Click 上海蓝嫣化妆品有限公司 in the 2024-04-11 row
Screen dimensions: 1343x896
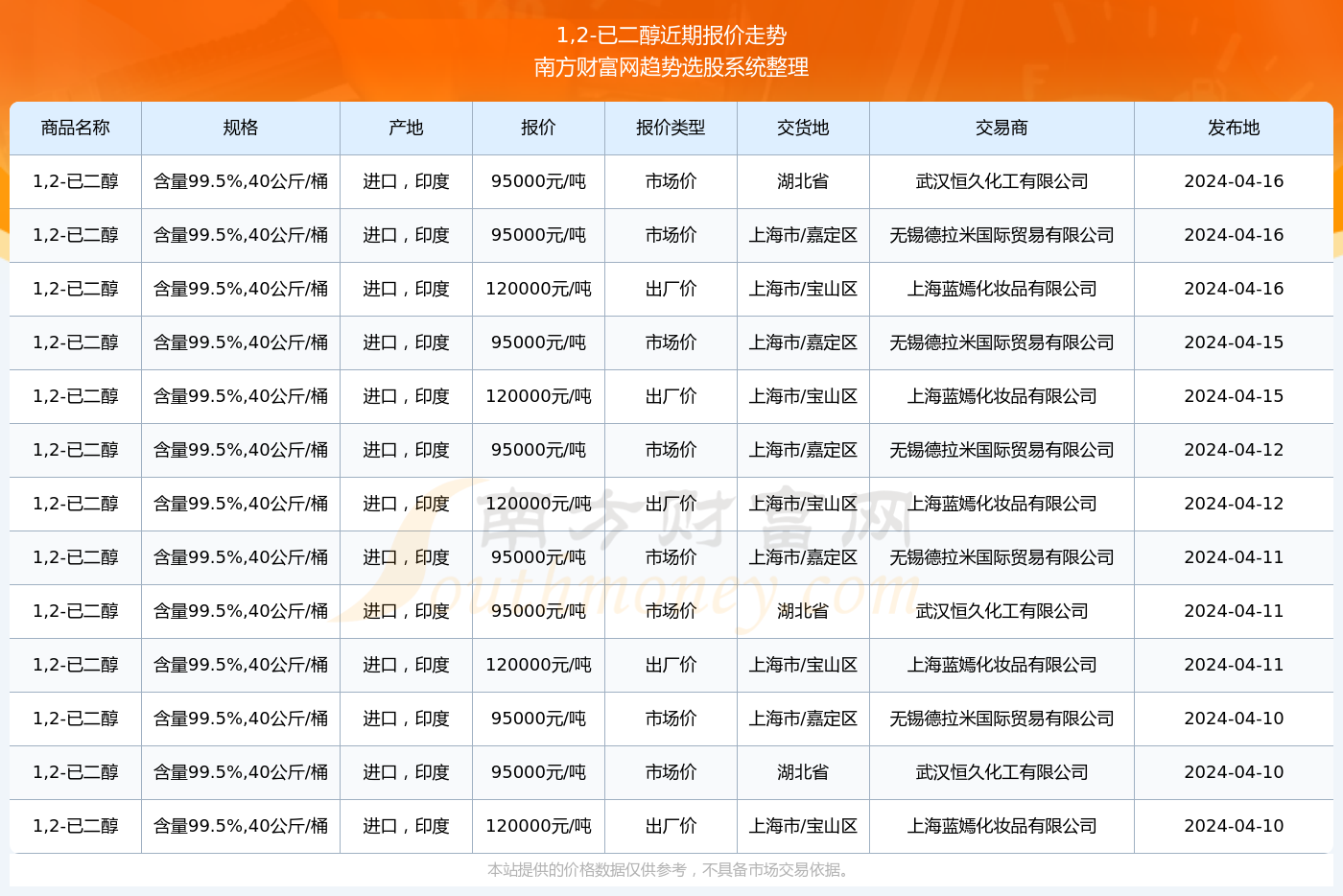[1001, 665]
